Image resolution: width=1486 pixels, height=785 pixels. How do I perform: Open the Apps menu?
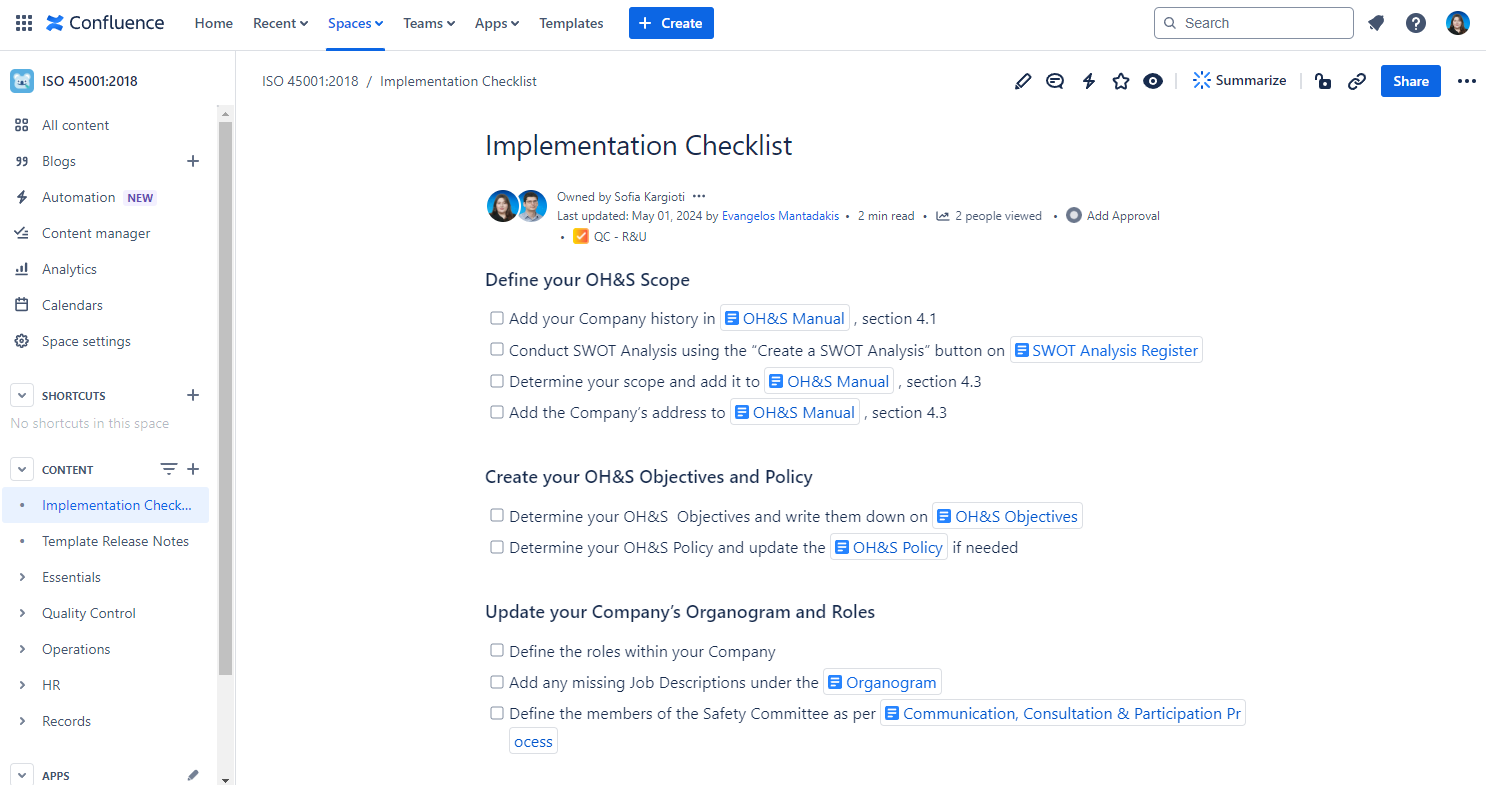(497, 23)
